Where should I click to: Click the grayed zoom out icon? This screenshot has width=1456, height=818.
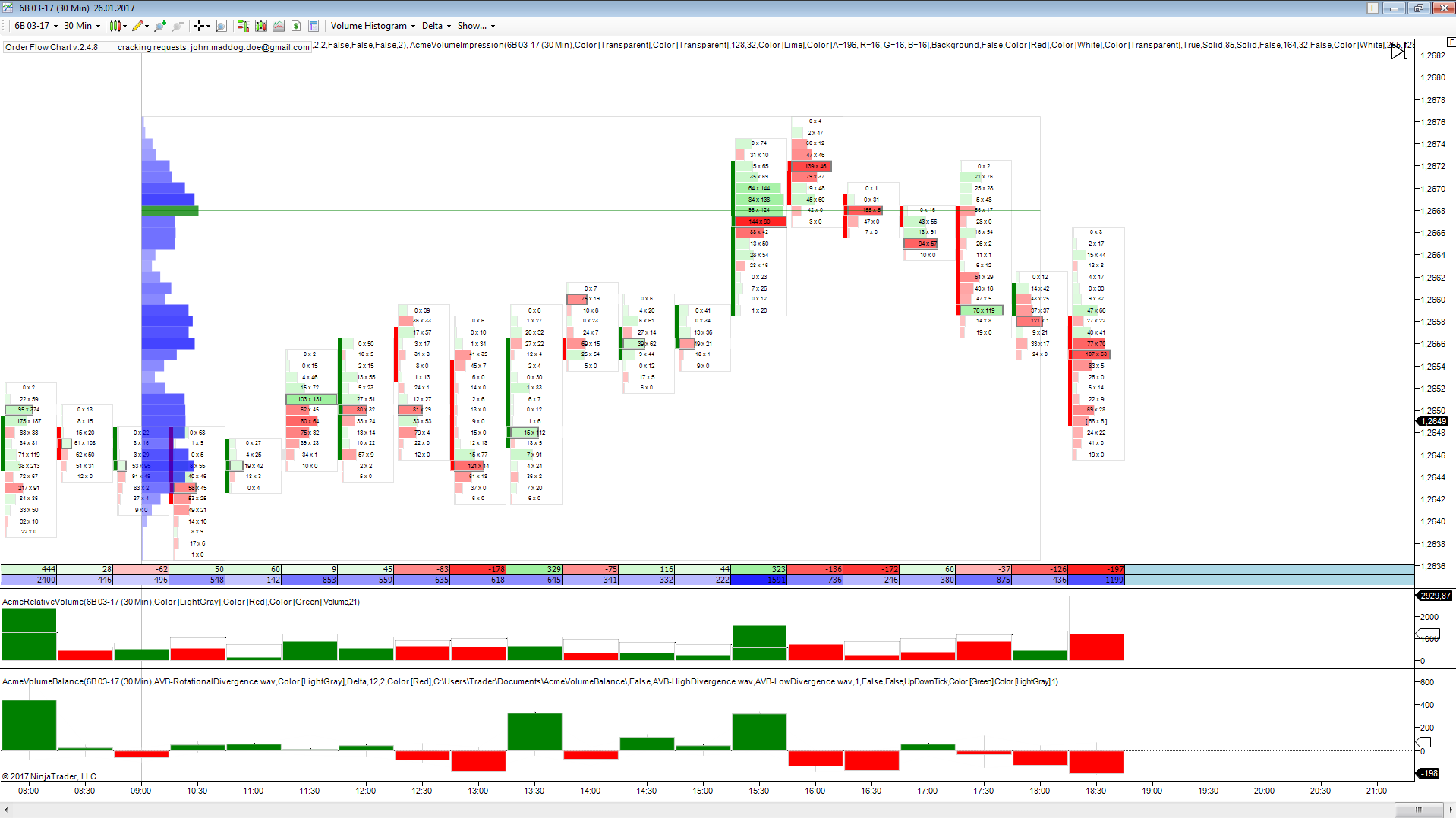coord(178,26)
